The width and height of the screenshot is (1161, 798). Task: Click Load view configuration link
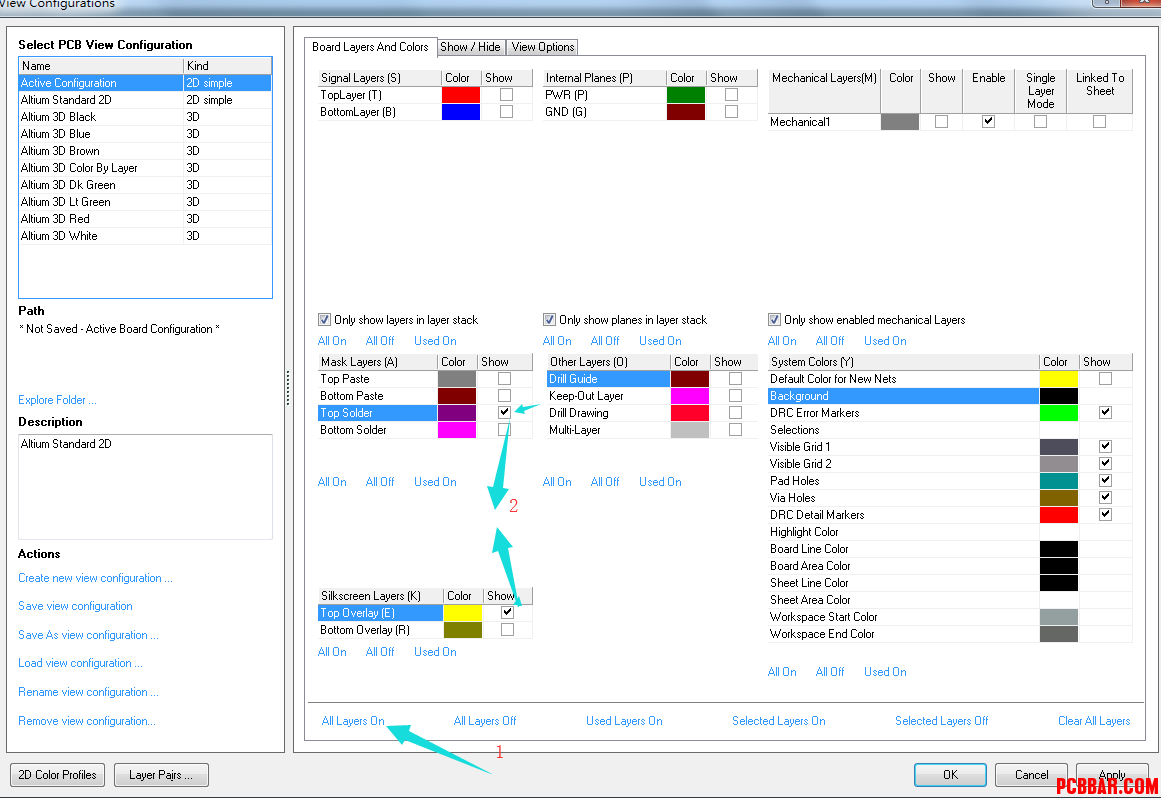[x=80, y=663]
